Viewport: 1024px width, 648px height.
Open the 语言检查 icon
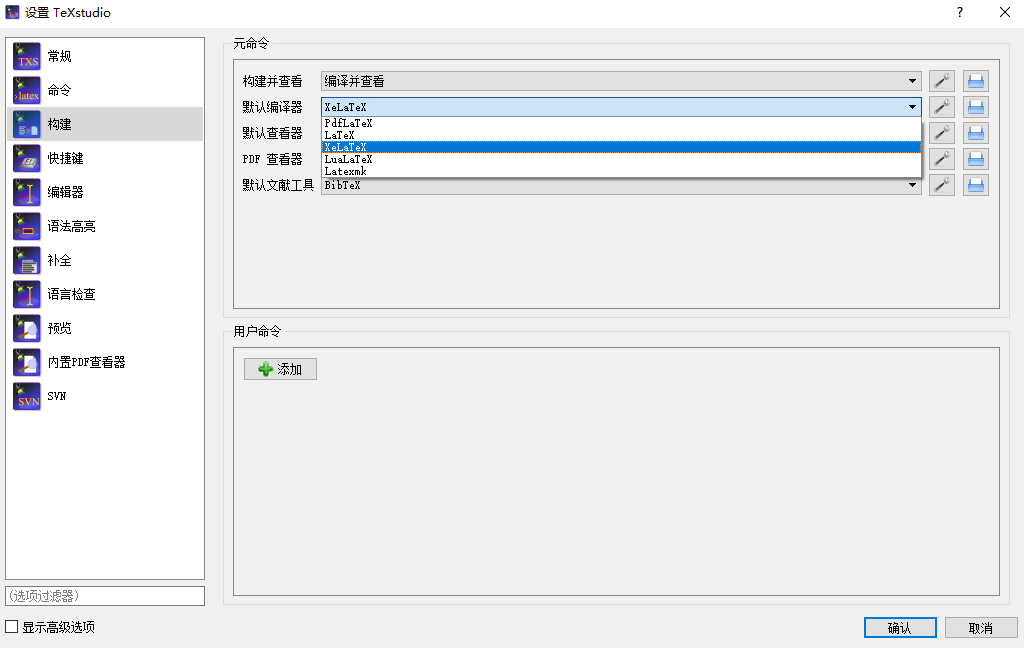pos(27,294)
